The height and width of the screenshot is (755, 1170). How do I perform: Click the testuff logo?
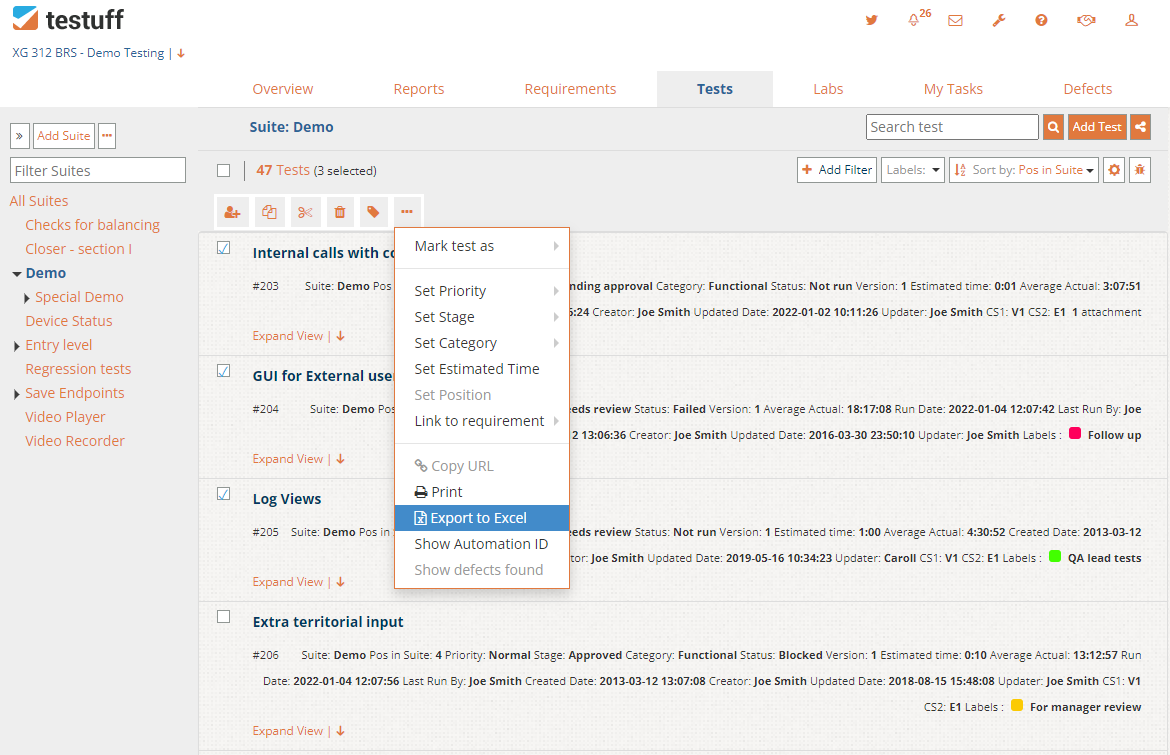point(68,19)
